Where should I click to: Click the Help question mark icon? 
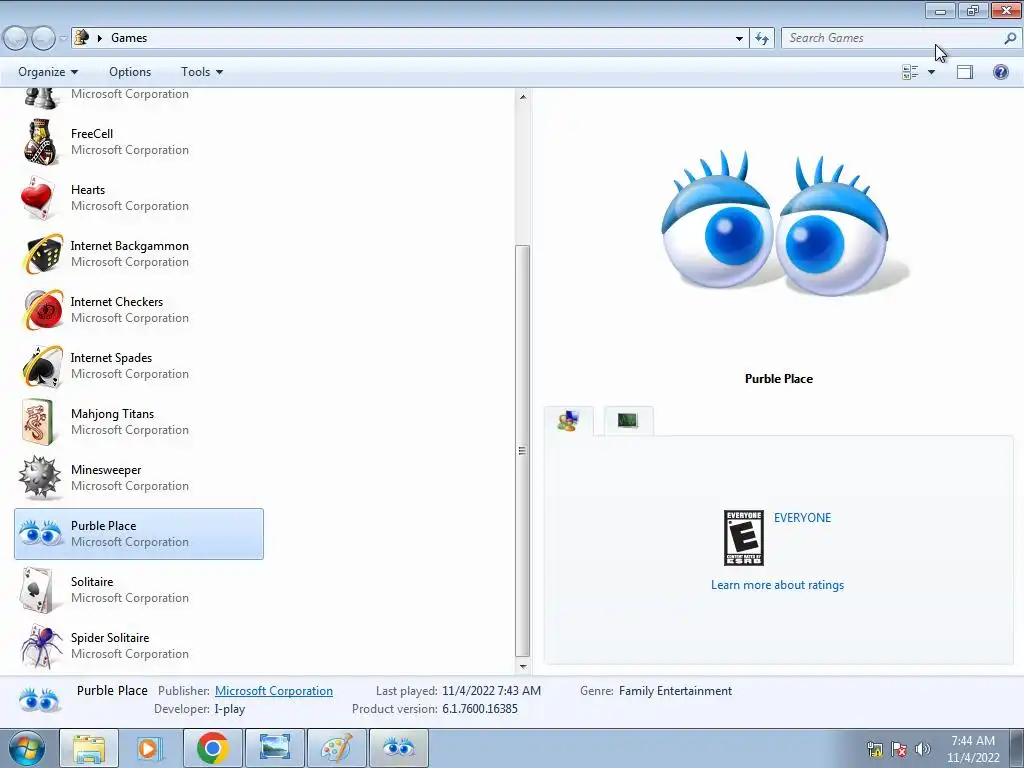click(x=1000, y=72)
